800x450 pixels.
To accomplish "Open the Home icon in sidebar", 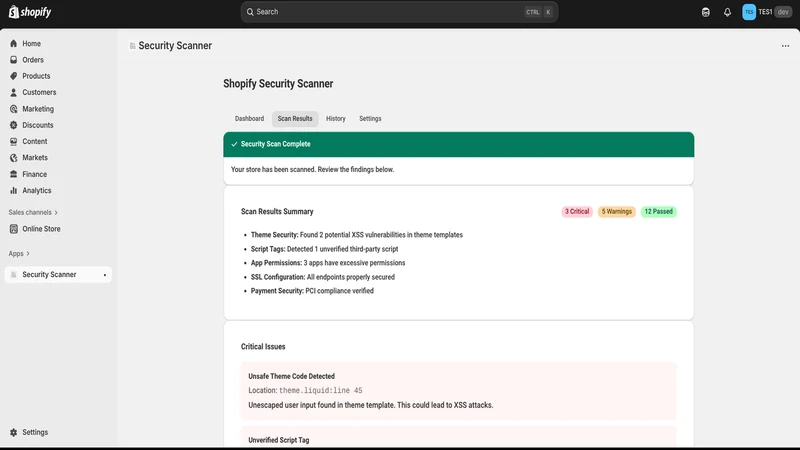I will click(x=14, y=44).
